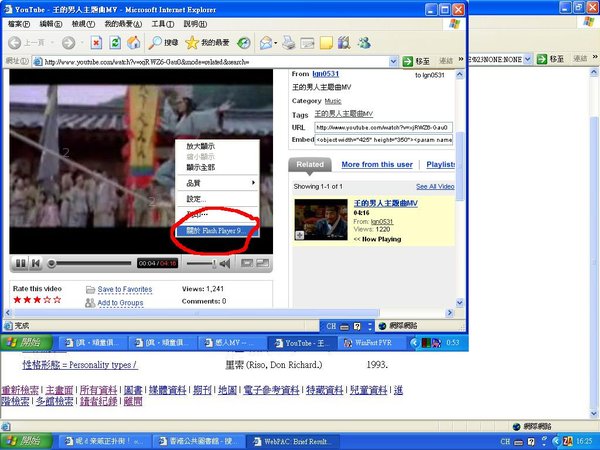Click the Save to Favorites link
The width and height of the screenshot is (600, 450).
[125, 289]
